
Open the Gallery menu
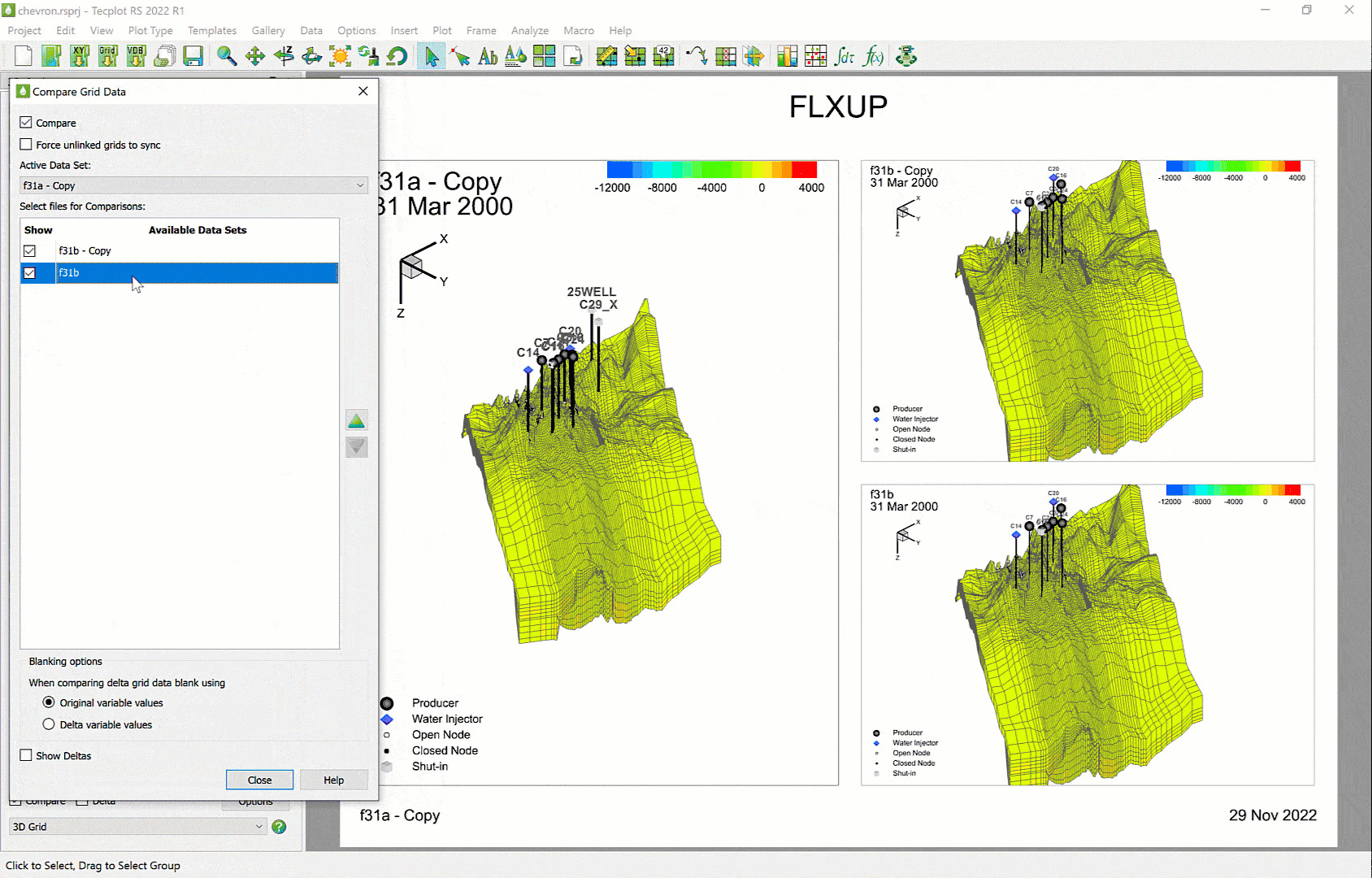click(268, 30)
